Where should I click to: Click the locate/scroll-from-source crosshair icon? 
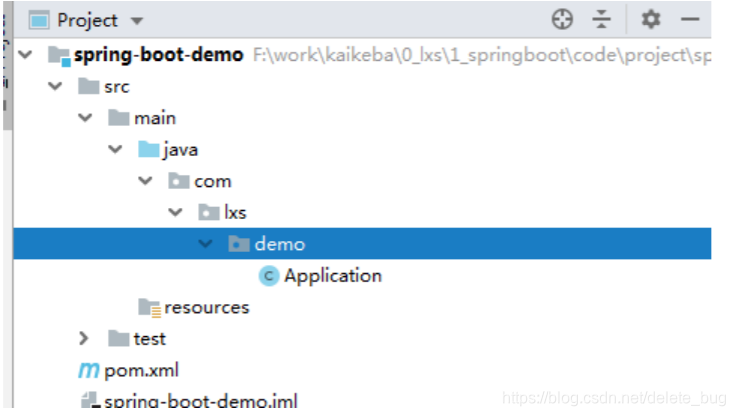[562, 20]
